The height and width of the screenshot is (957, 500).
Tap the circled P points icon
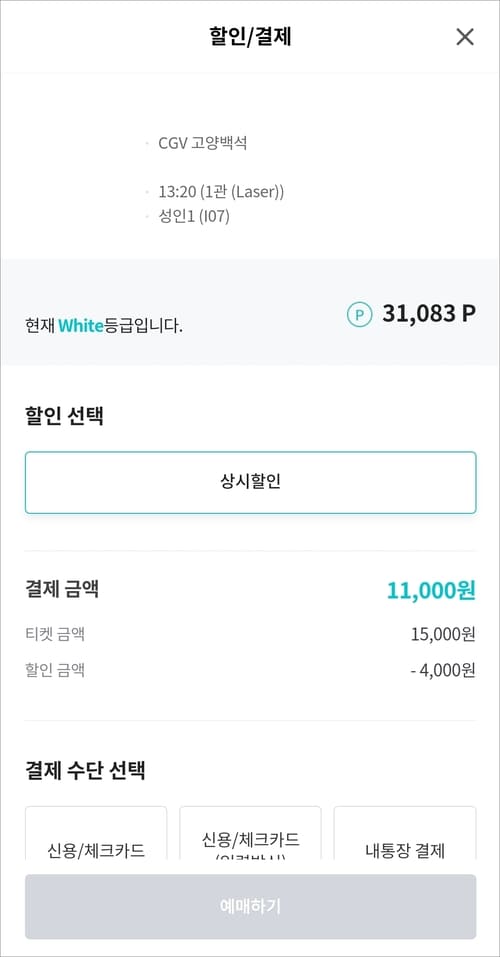pos(360,315)
